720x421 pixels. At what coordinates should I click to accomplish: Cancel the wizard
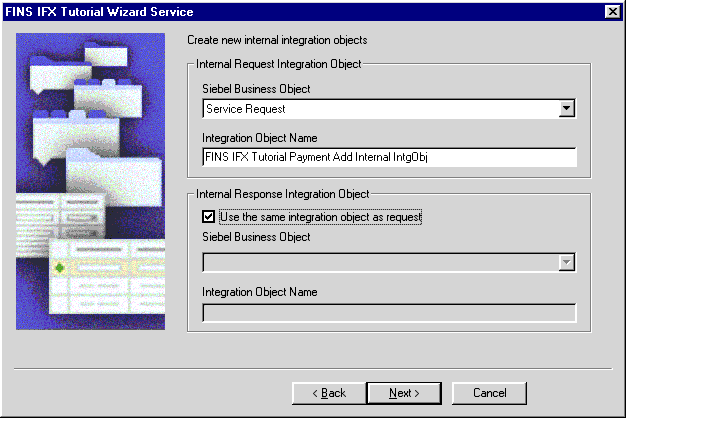click(489, 393)
